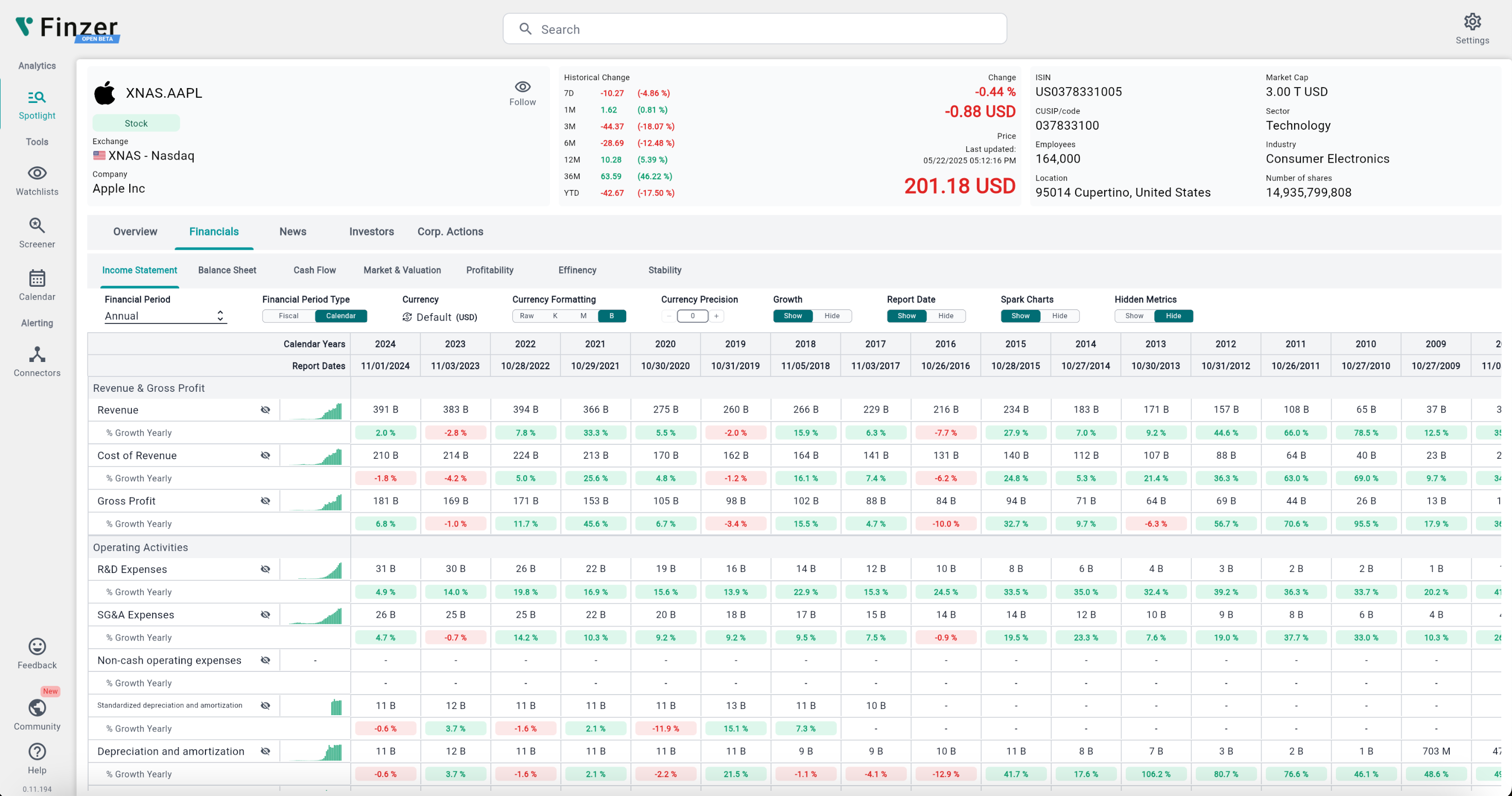Hide the Spark Charts

1059,316
